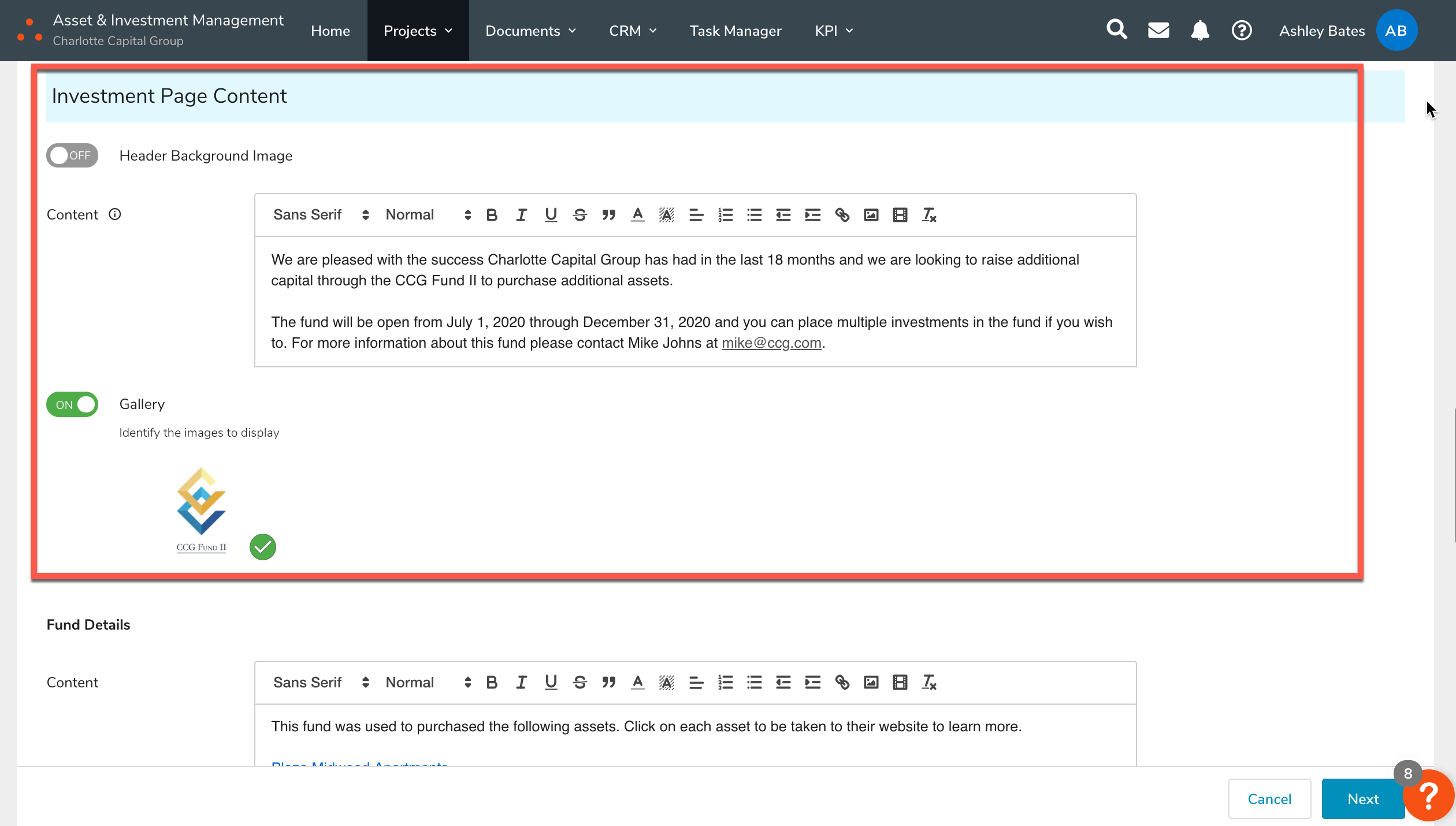Click the numbered list icon in Fund Details editor
This screenshot has width=1456, height=826.
click(x=725, y=682)
